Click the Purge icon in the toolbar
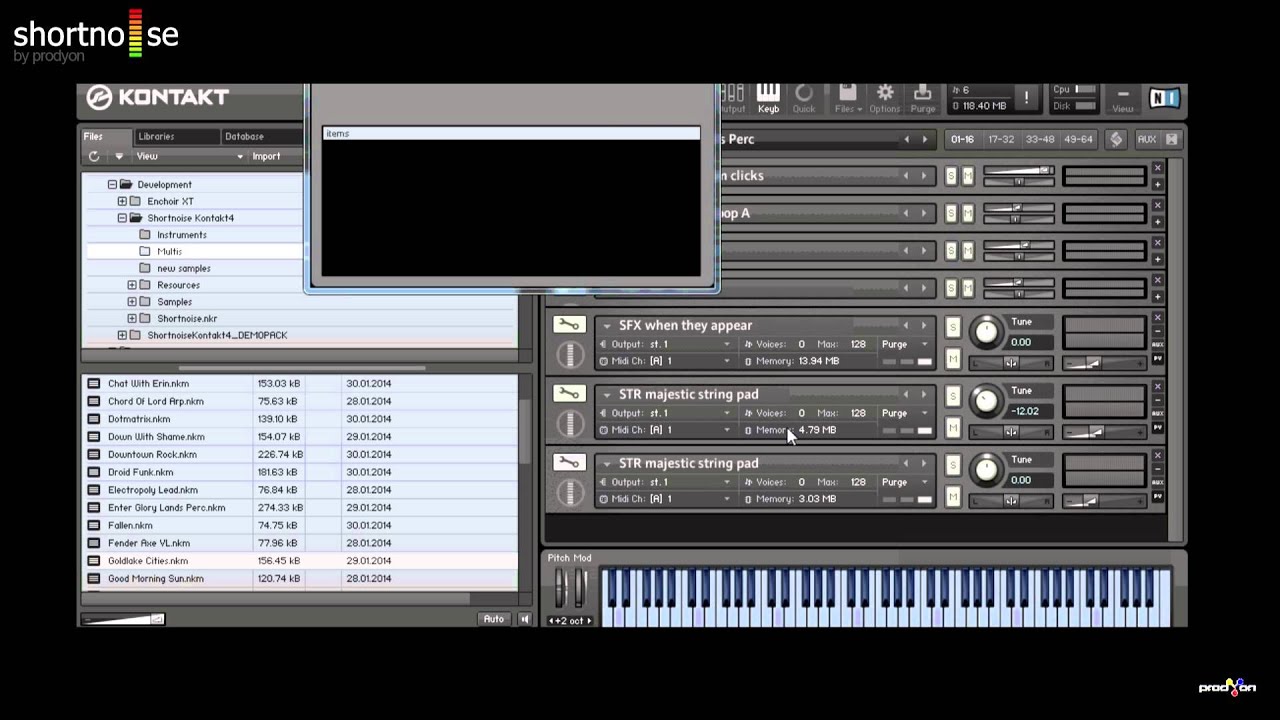The height and width of the screenshot is (720, 1280). coord(923,97)
